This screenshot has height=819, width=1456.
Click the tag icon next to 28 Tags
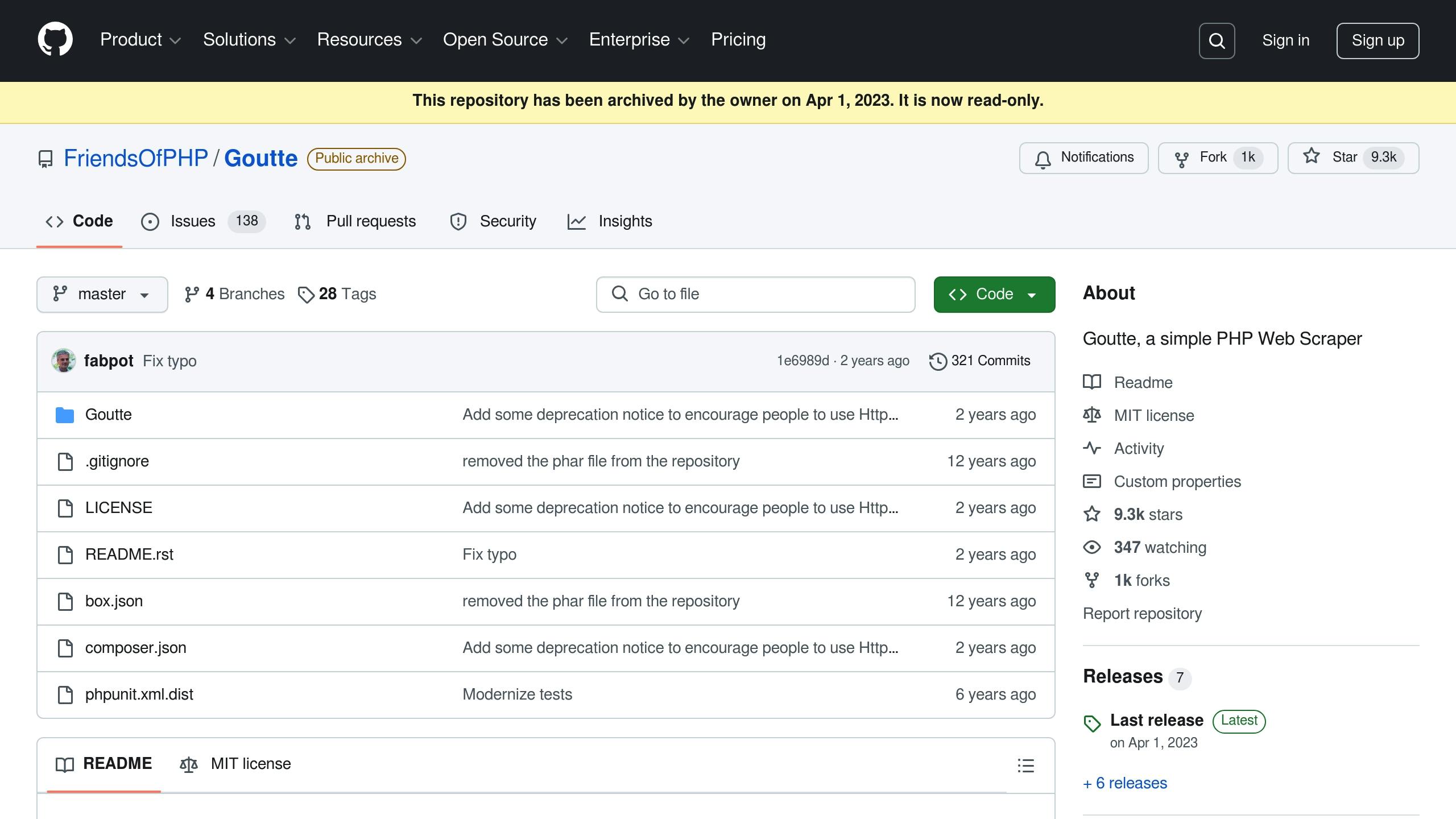coord(306,295)
